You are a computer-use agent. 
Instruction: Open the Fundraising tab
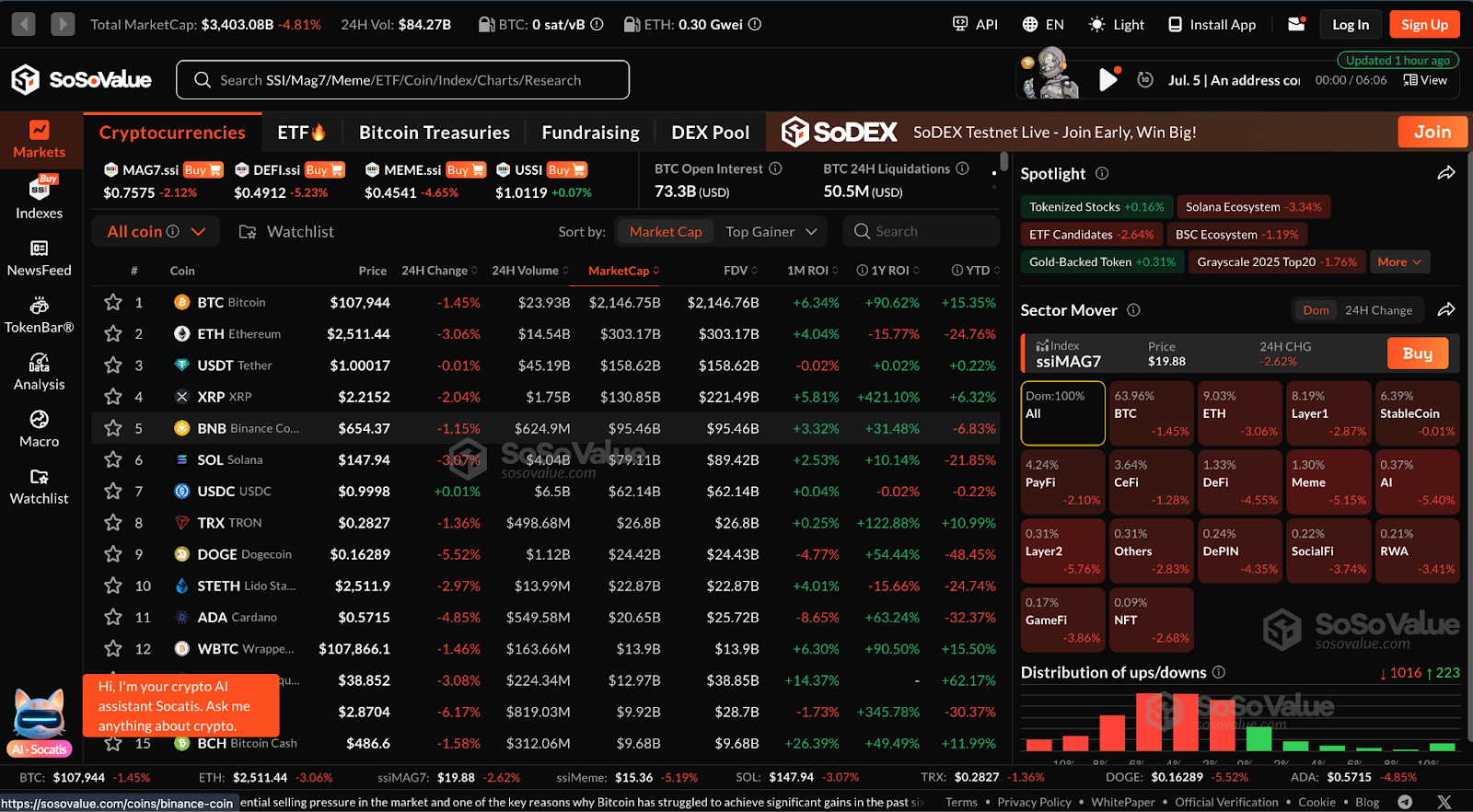(590, 133)
